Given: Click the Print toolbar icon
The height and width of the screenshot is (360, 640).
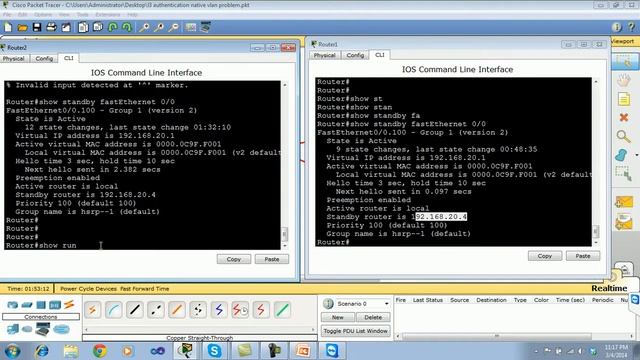Looking at the screenshot, I should [x=51, y=27].
